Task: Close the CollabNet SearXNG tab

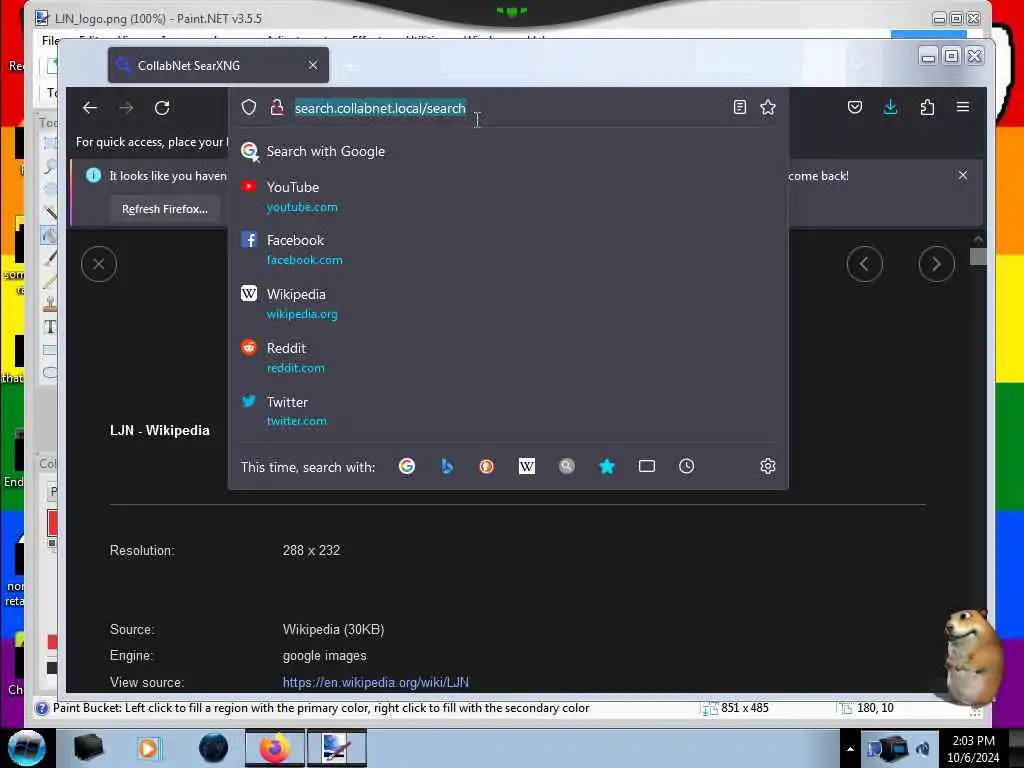Action: click(x=313, y=65)
